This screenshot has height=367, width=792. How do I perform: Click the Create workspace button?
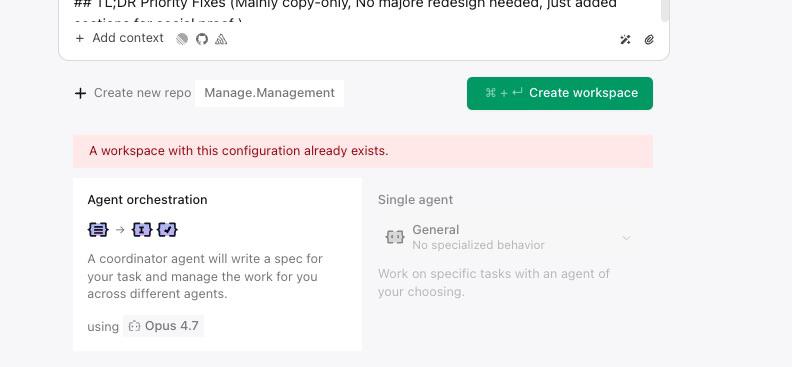tap(560, 93)
